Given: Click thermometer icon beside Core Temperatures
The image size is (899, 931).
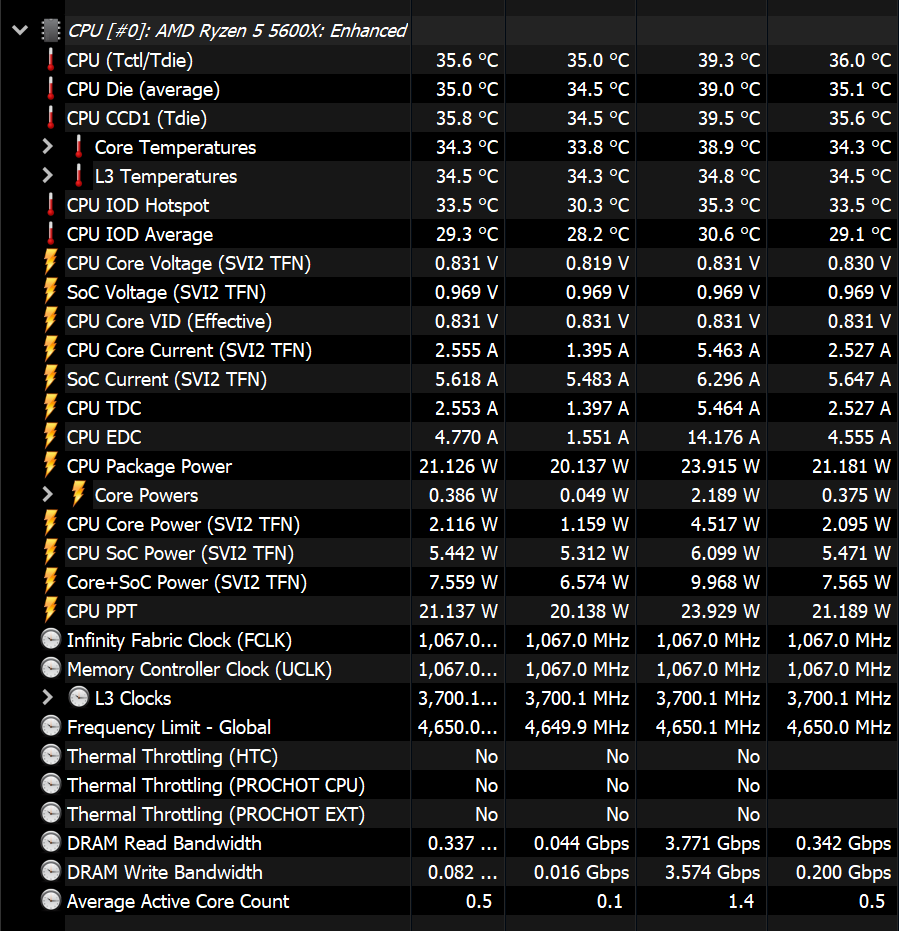Looking at the screenshot, I should (78, 147).
